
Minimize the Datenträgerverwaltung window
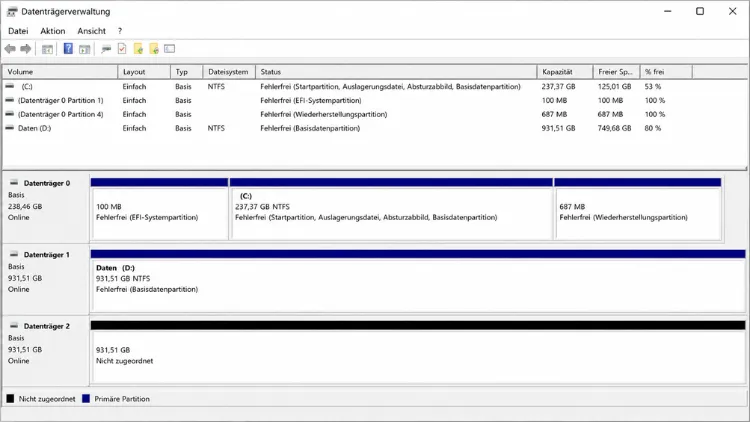click(x=668, y=11)
